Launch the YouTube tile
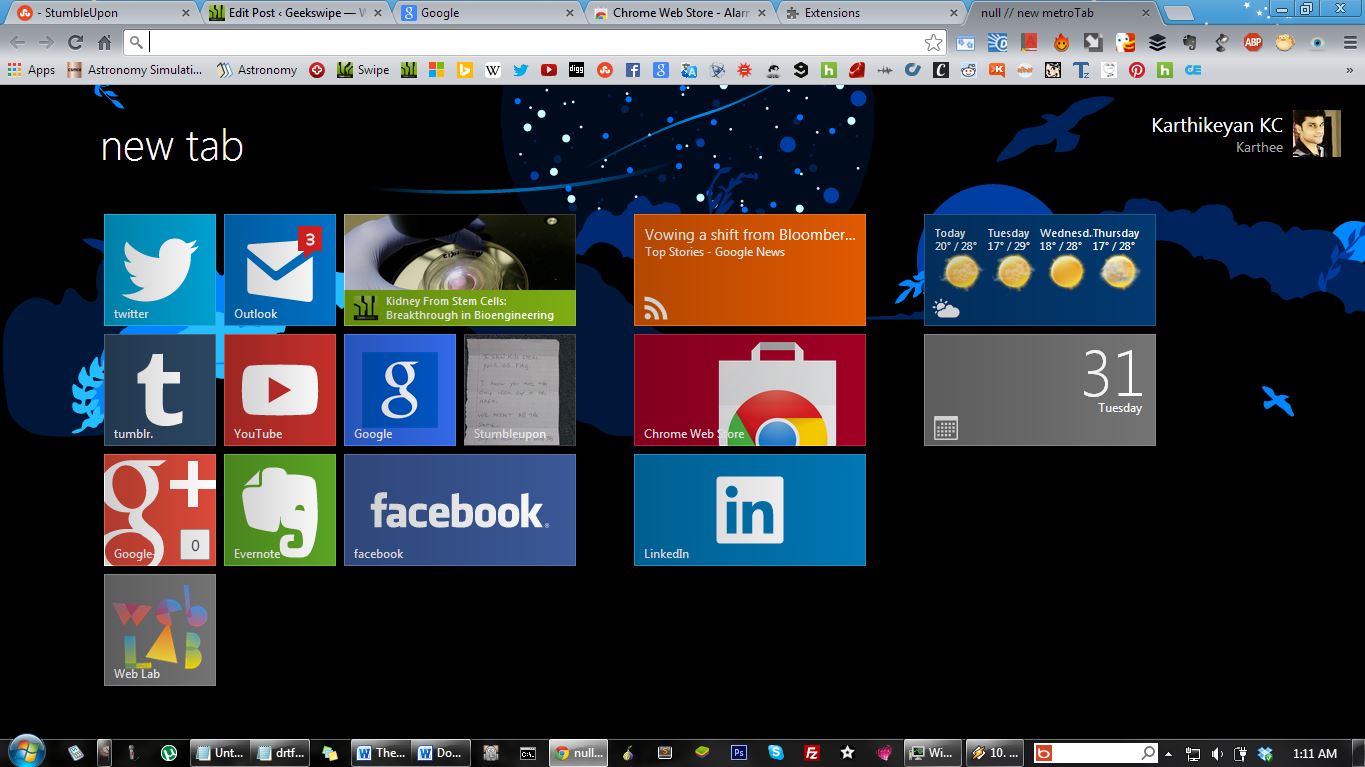The height and width of the screenshot is (767, 1365). point(280,390)
